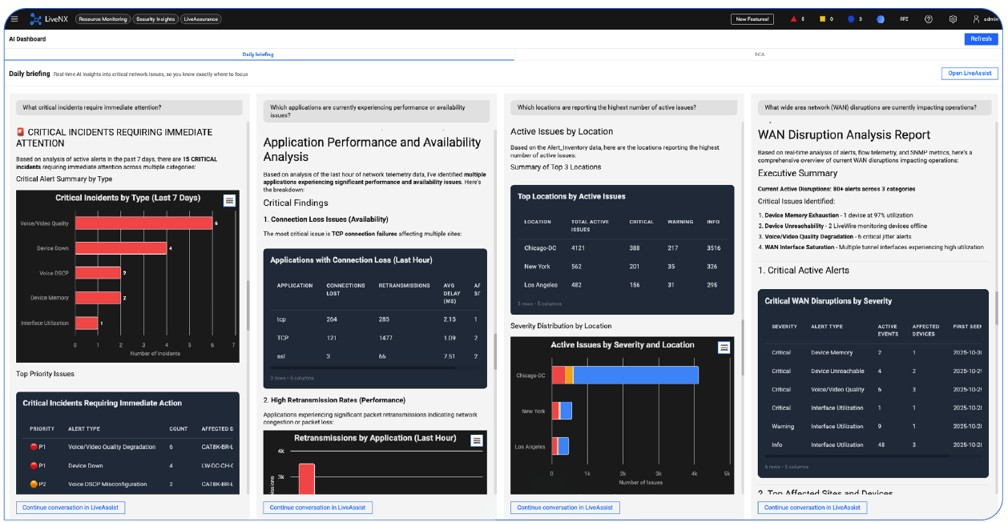Switch to the Daily briefing tab
The height and width of the screenshot is (522, 1008).
pos(258,55)
